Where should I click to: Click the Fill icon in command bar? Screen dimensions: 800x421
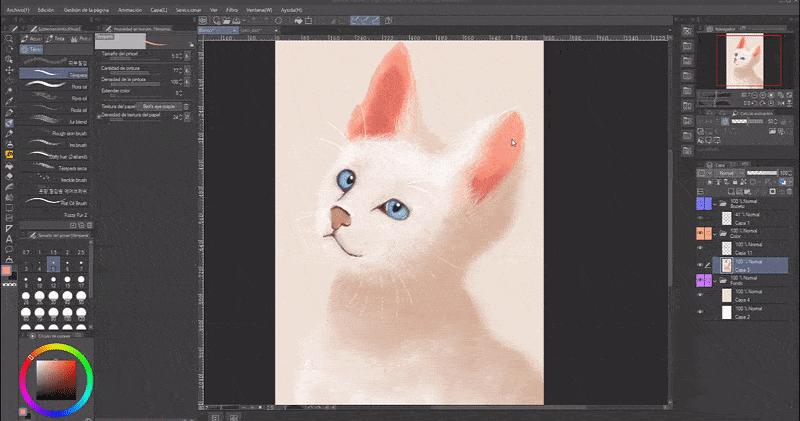point(298,20)
